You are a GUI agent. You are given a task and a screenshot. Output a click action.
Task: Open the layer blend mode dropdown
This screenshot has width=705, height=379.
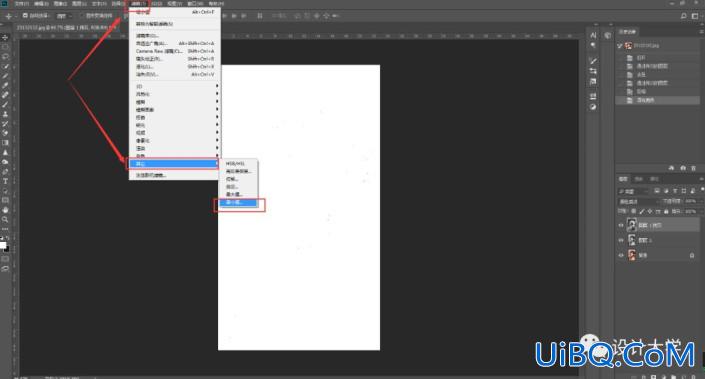[638, 201]
